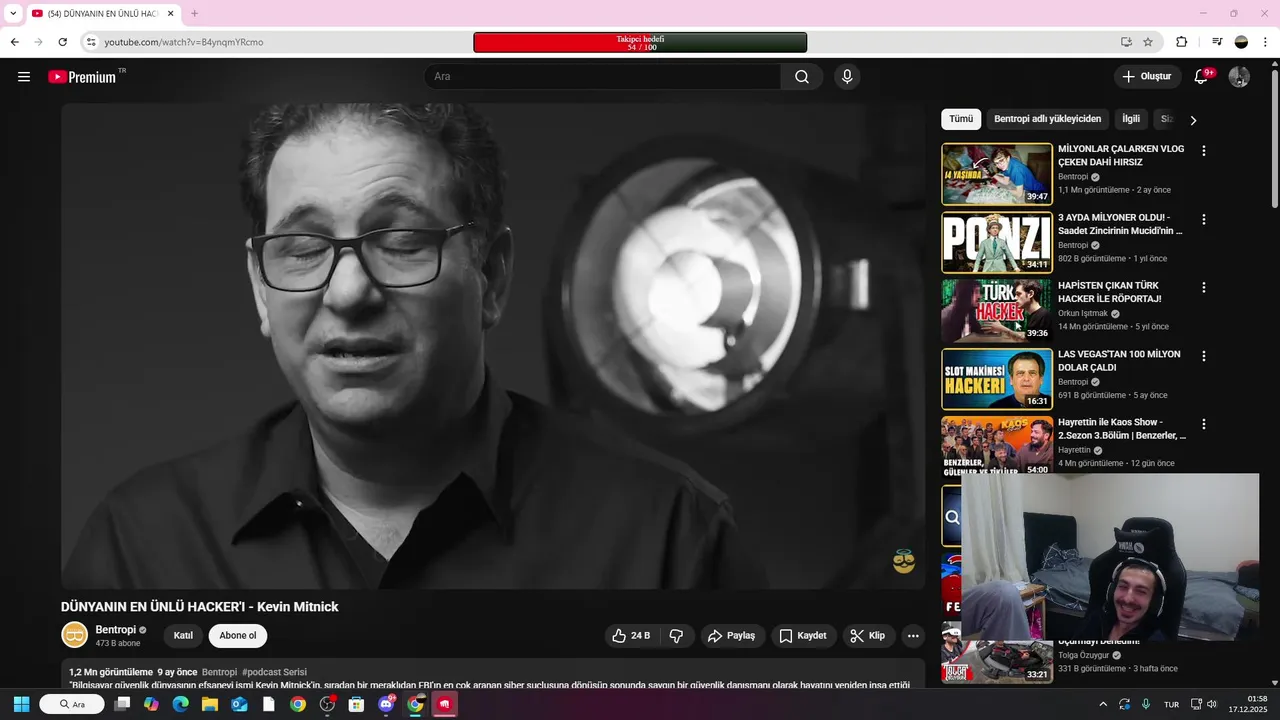Open the #podcast Serisi hashtag link
Screen dimensions: 1280x720
(274, 672)
